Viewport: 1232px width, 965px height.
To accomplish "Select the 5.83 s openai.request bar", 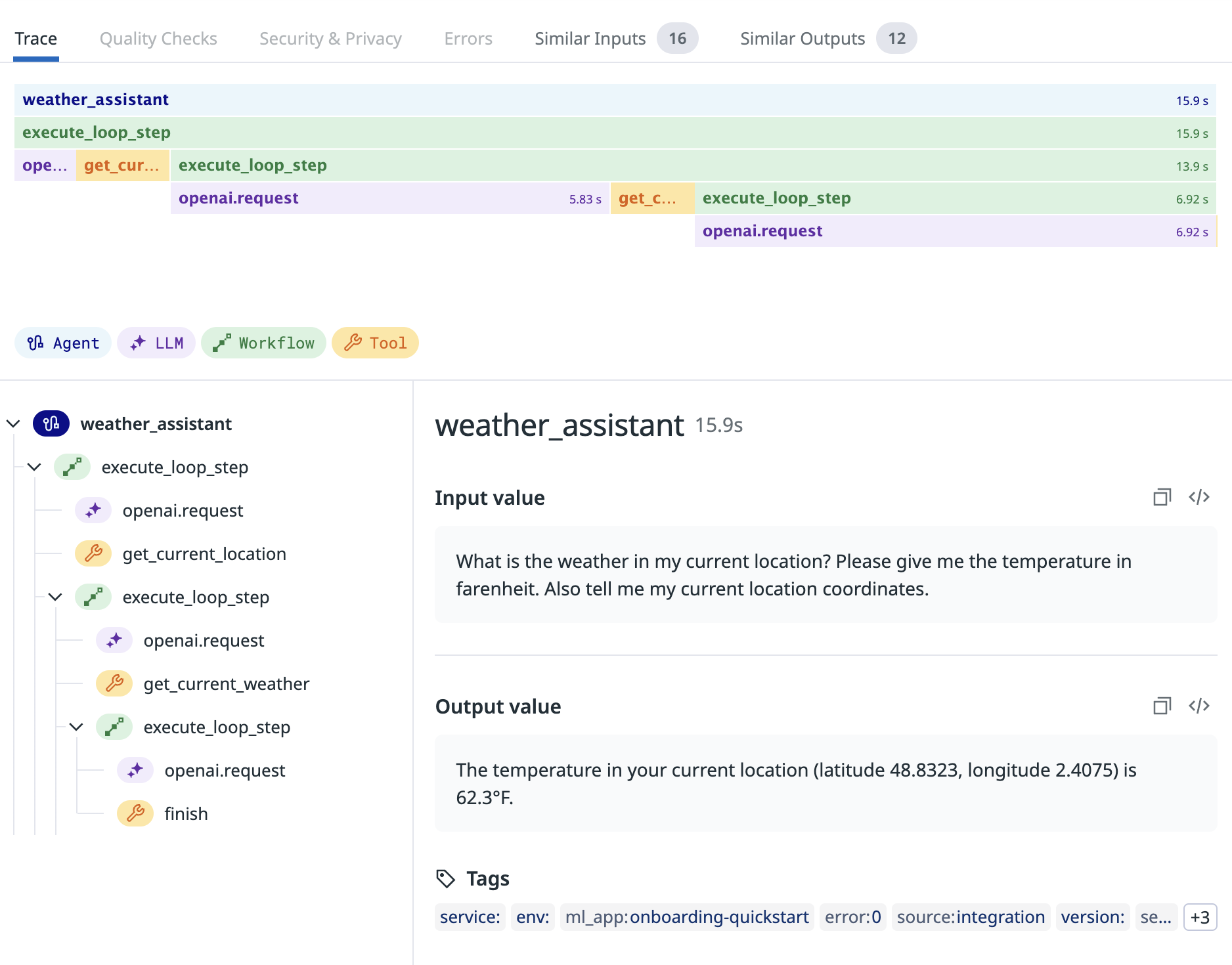I will coord(390,198).
